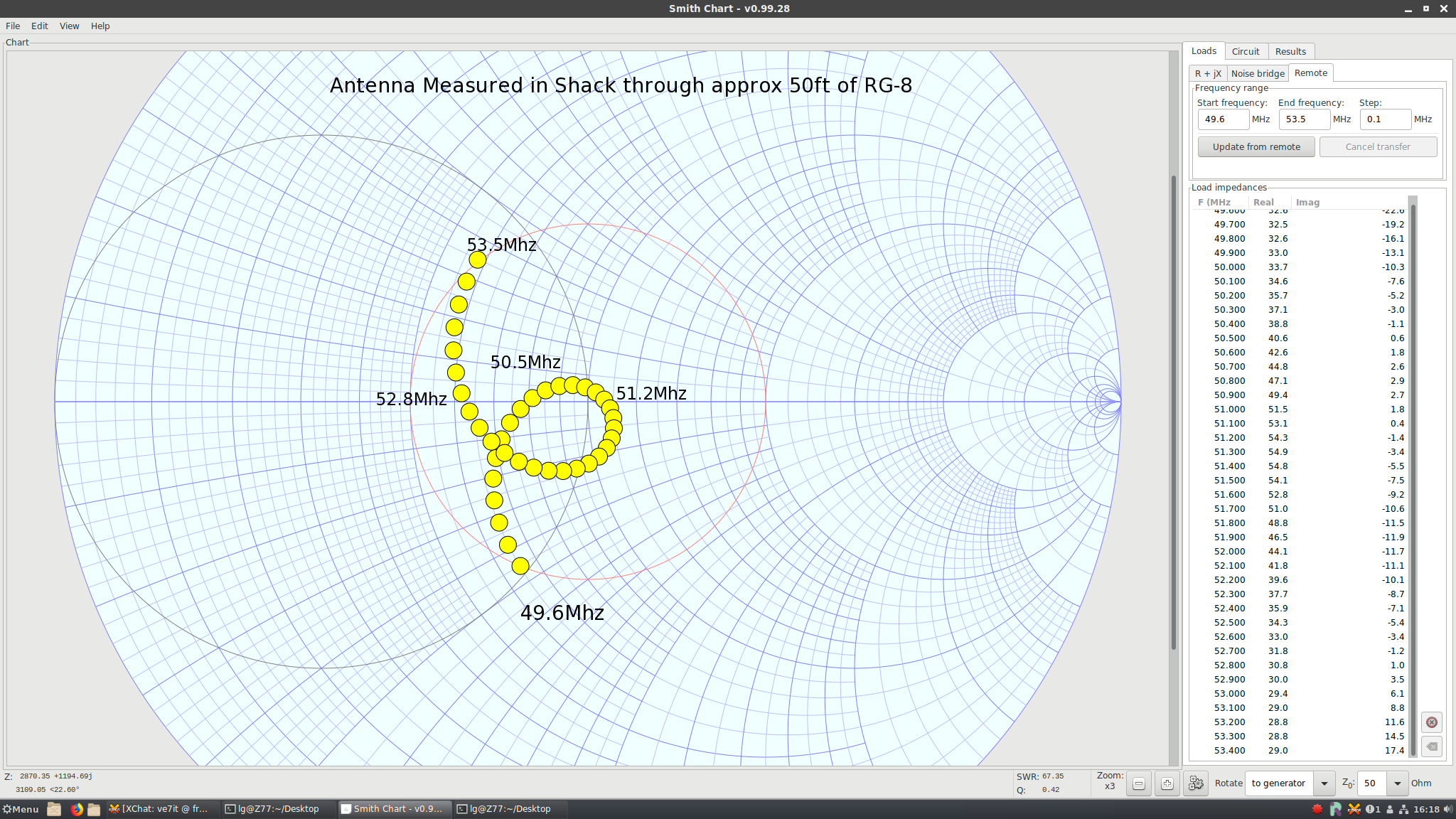
Task: Click the zoom out minus button
Action: (x=1139, y=783)
